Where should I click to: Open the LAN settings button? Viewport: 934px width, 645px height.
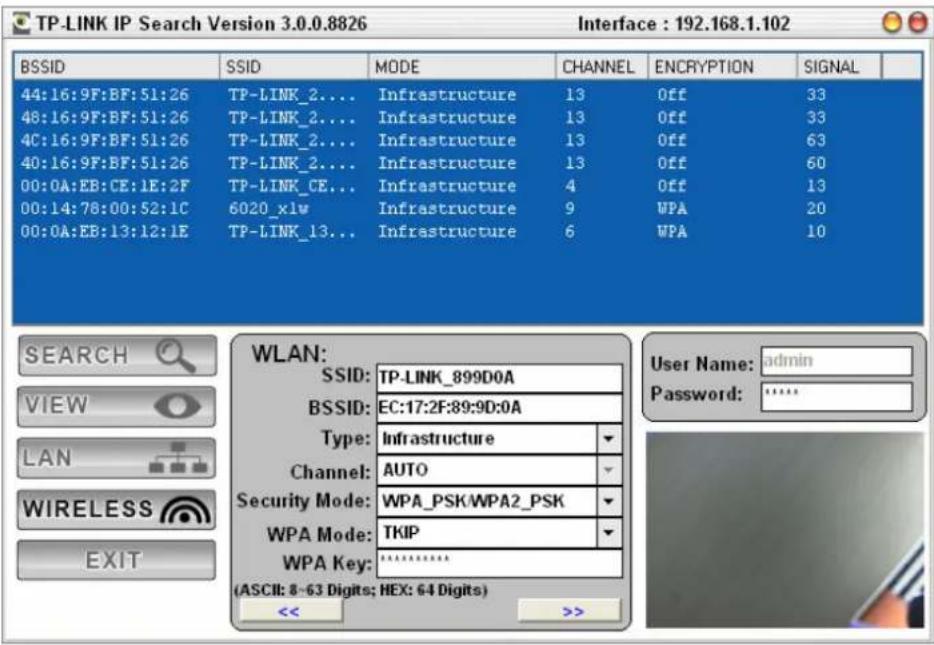click(117, 458)
